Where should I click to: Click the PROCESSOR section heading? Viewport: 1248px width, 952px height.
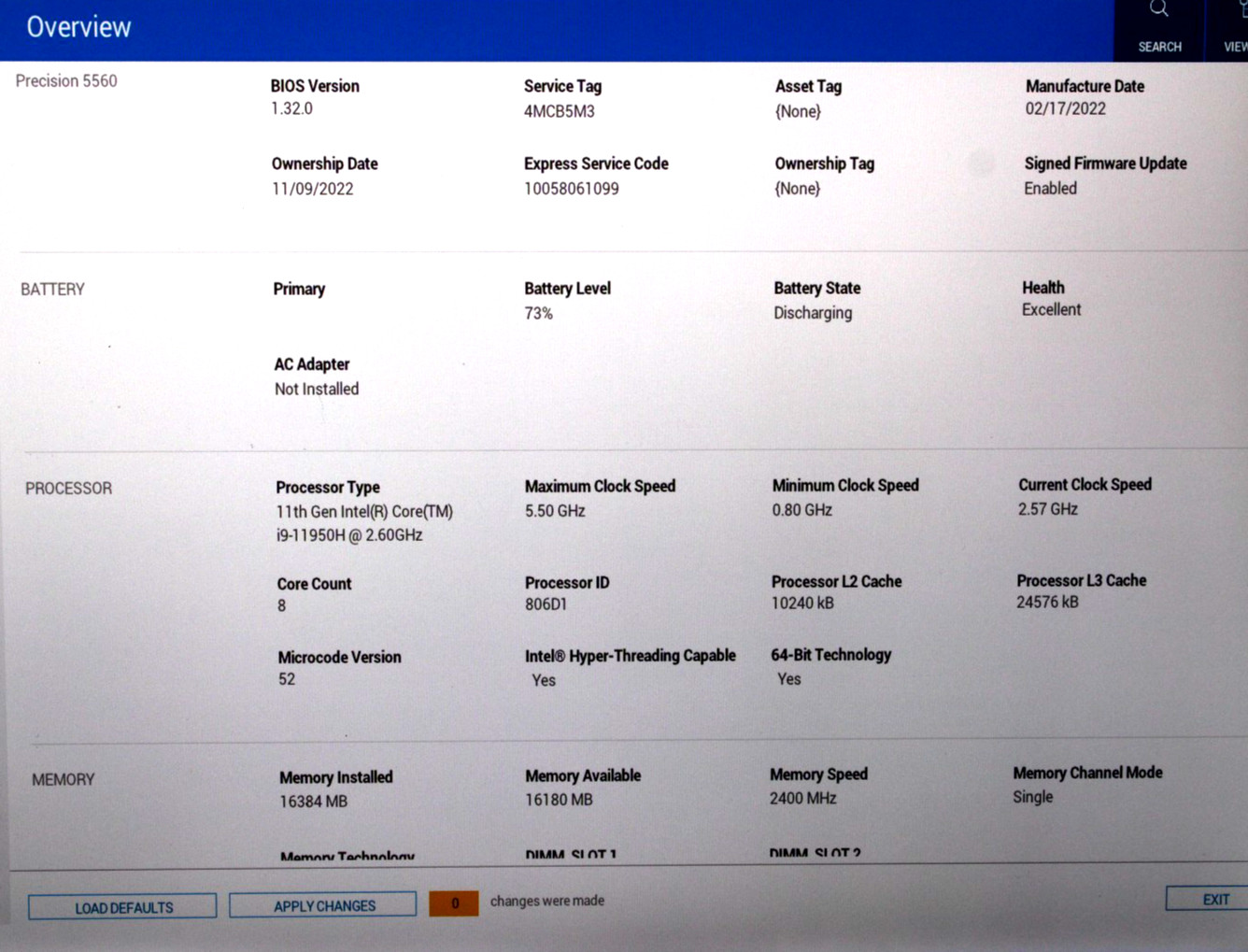click(x=68, y=489)
